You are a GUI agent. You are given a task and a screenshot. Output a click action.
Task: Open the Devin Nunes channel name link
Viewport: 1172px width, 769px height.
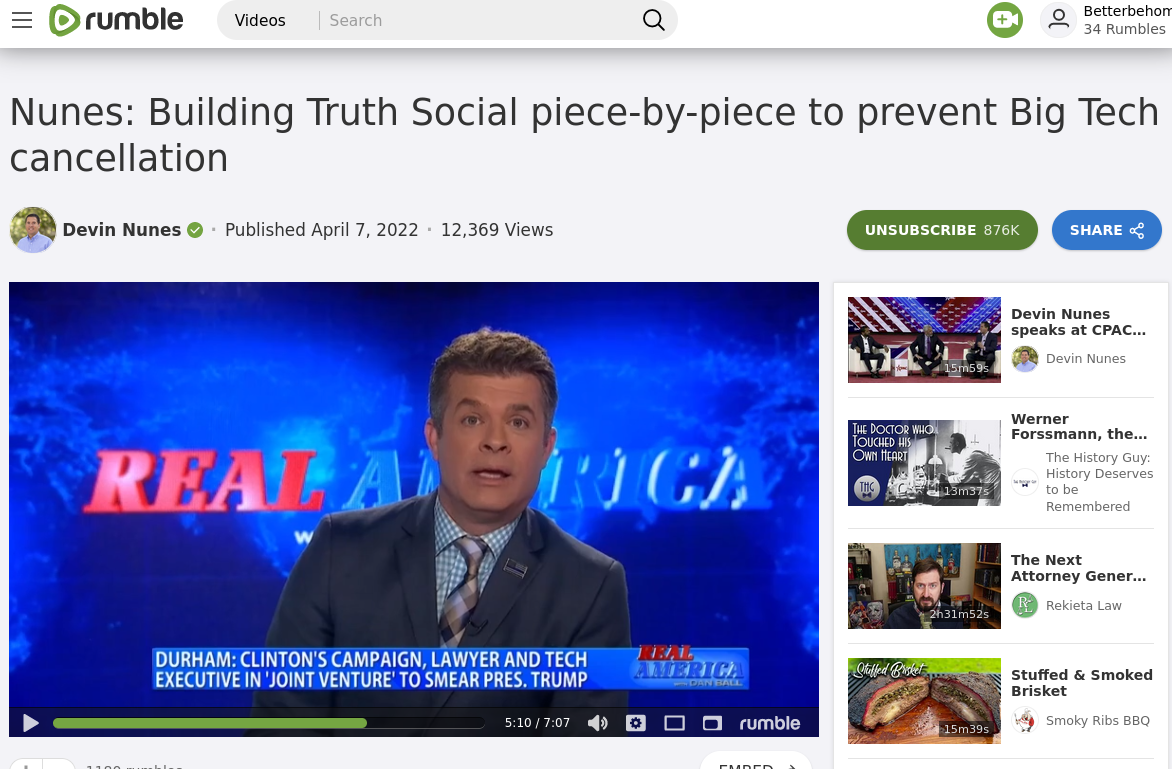tap(122, 230)
